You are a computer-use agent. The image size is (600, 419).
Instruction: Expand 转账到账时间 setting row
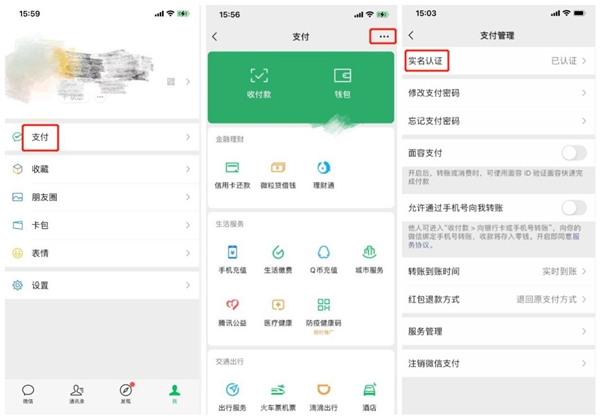(497, 271)
